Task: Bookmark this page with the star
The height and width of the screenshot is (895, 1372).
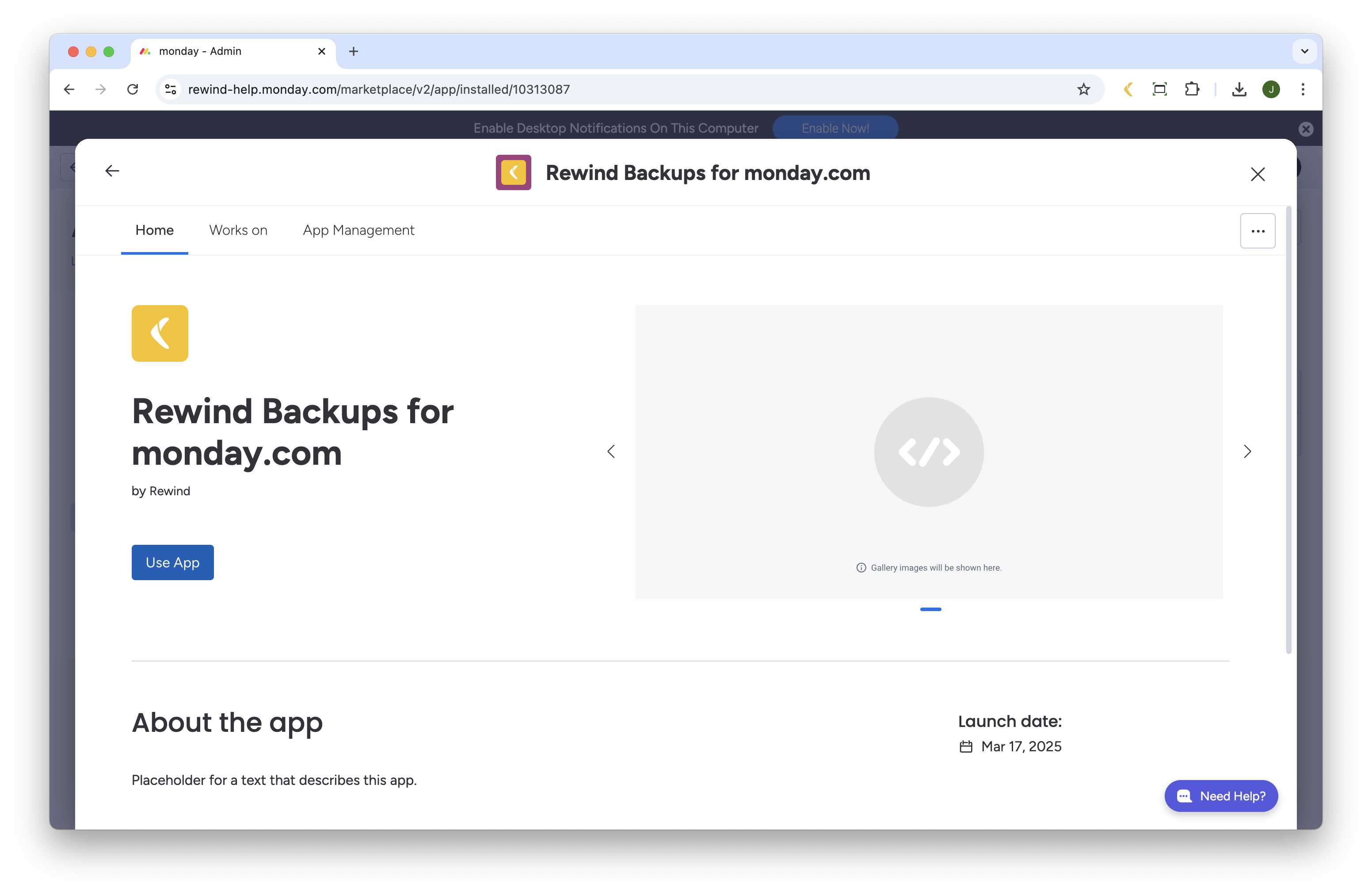Action: click(x=1084, y=89)
